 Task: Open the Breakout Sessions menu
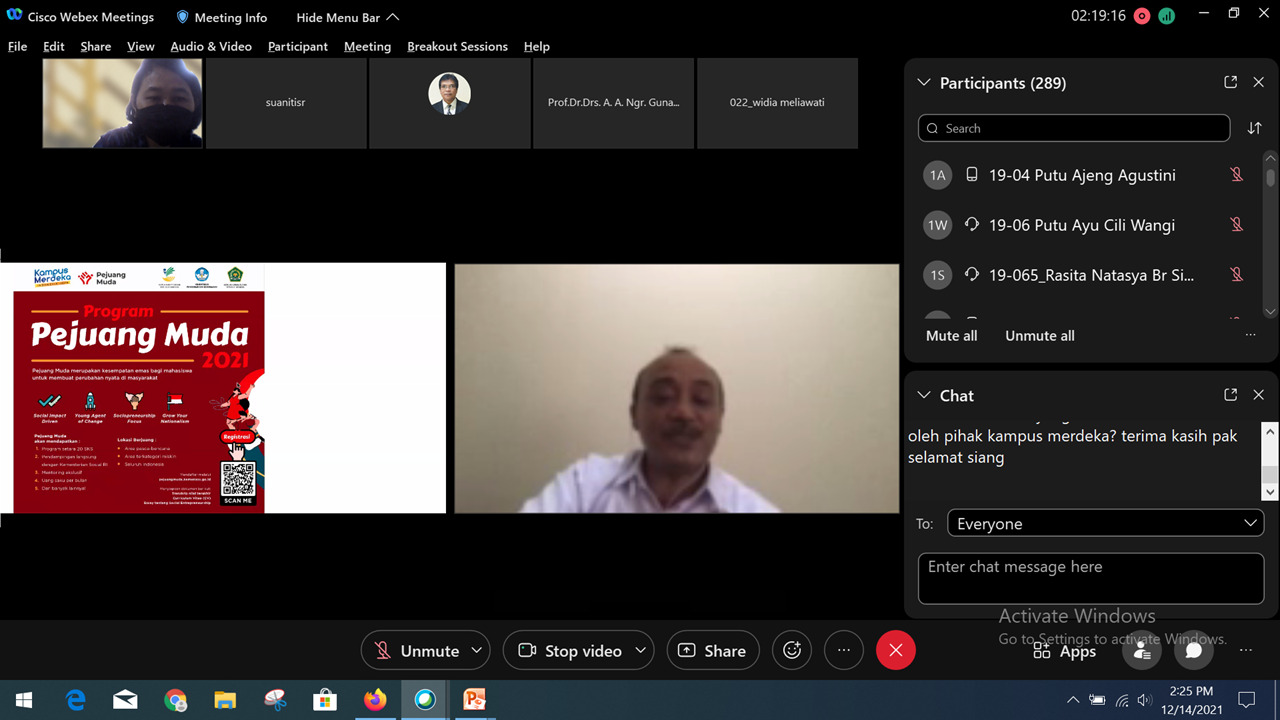[457, 46]
